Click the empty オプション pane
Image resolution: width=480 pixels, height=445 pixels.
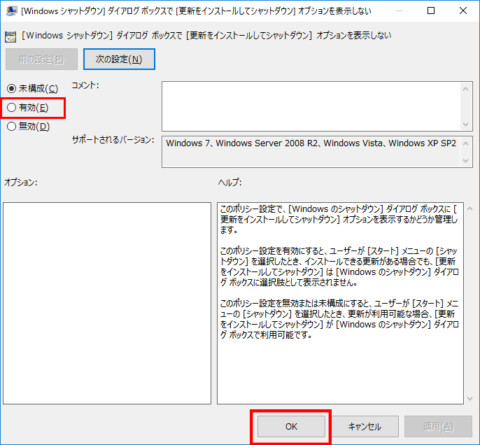(x=107, y=303)
